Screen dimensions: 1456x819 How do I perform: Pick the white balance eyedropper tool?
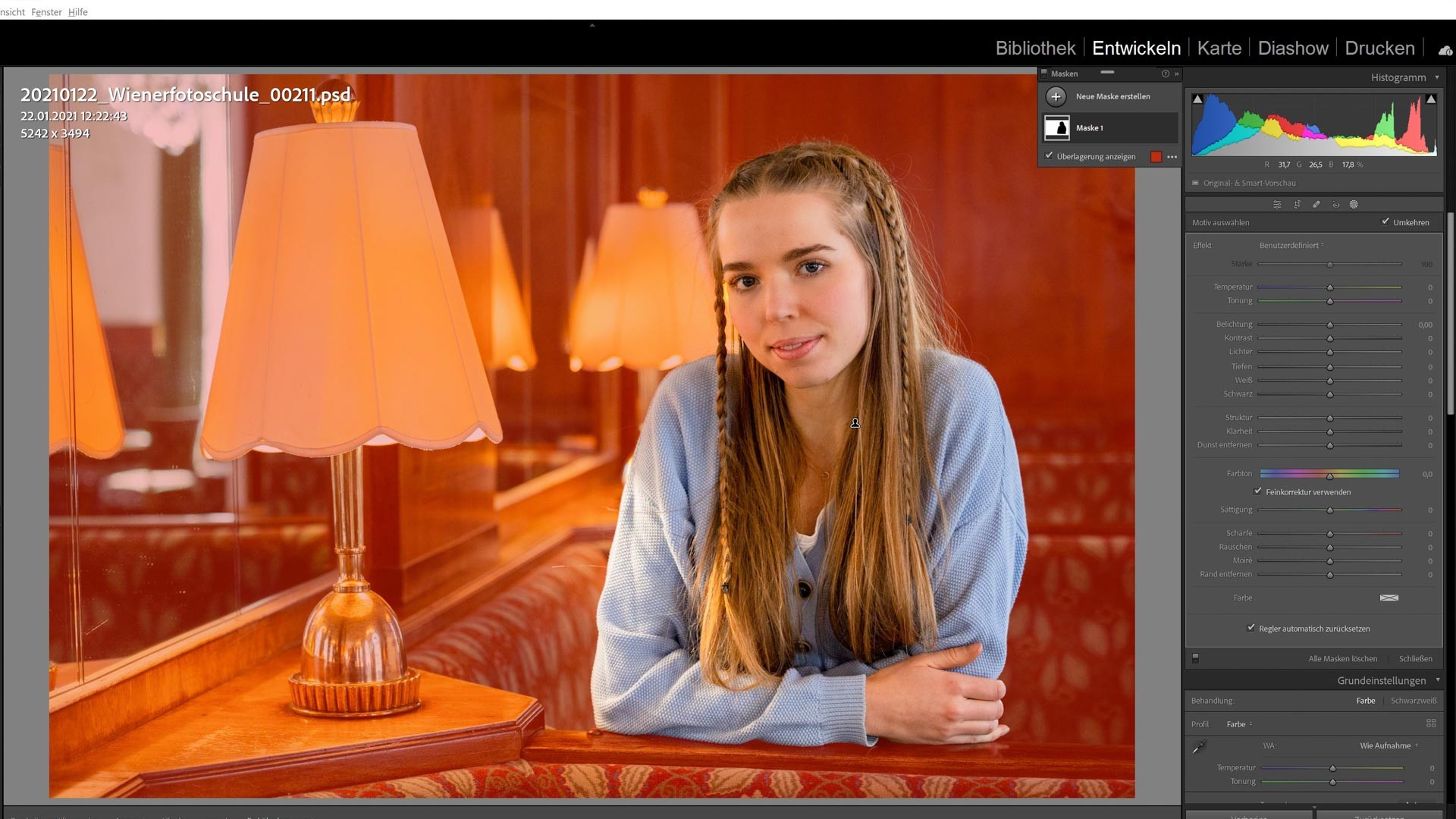point(1199,747)
